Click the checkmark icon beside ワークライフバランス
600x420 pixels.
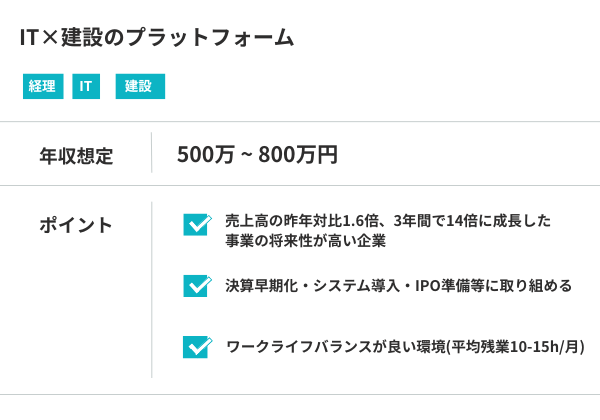point(196,347)
